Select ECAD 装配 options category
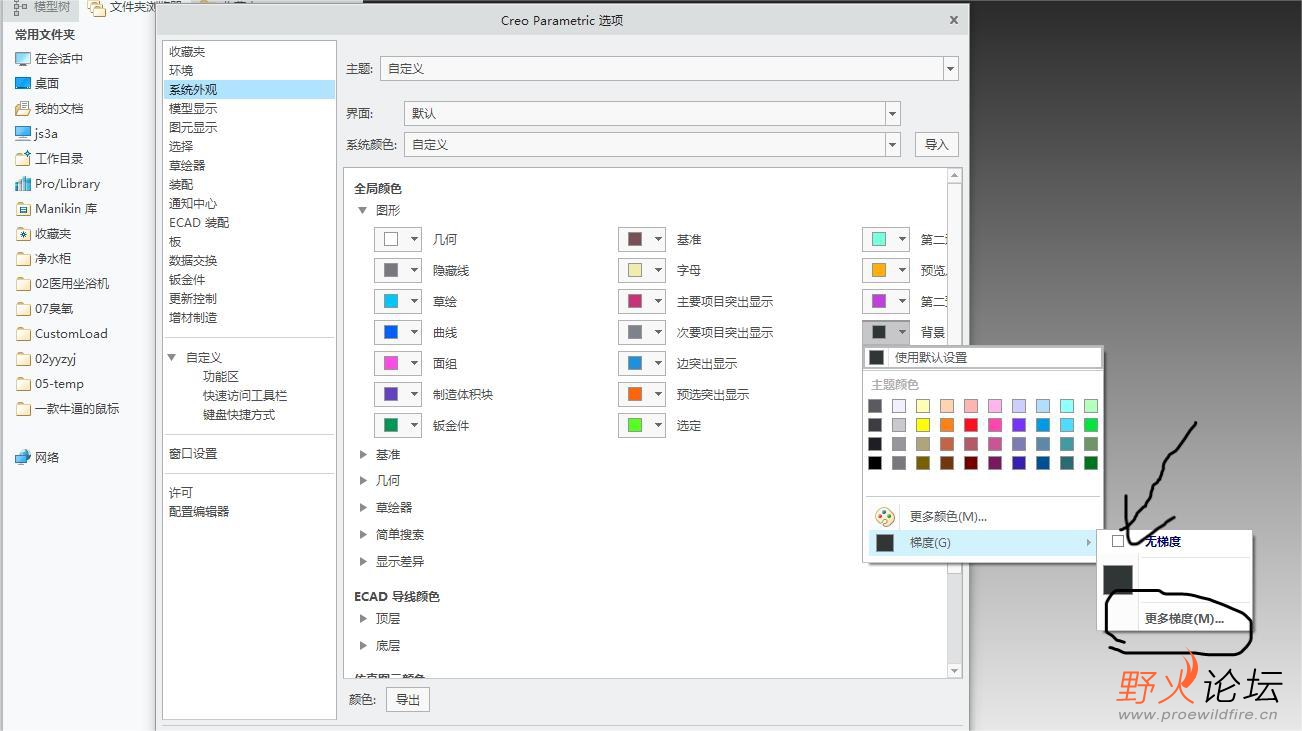Screen dimensions: 1302x731 [199, 223]
